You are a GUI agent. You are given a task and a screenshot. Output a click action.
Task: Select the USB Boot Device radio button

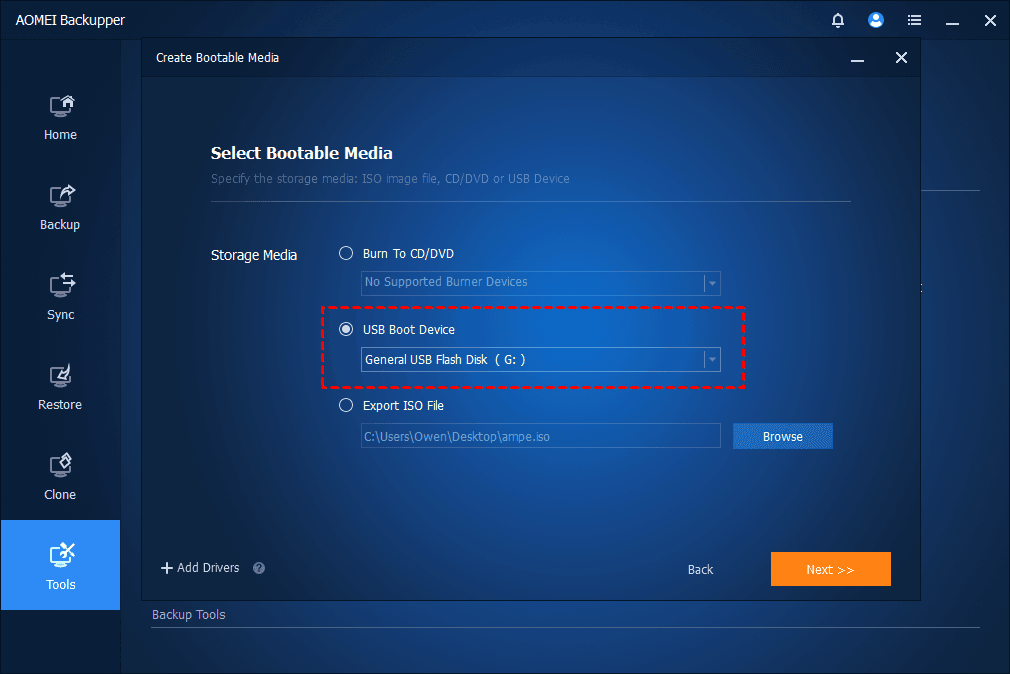[x=346, y=329]
